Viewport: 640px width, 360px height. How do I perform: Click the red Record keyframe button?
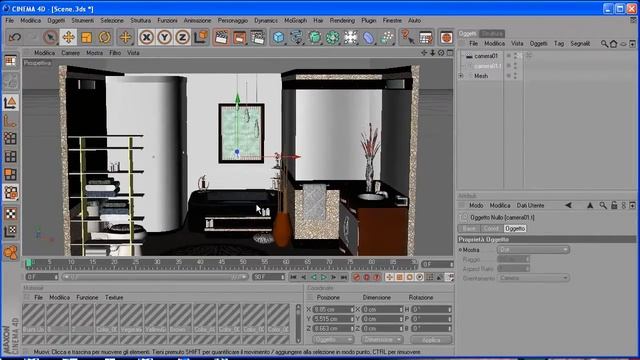[357, 277]
